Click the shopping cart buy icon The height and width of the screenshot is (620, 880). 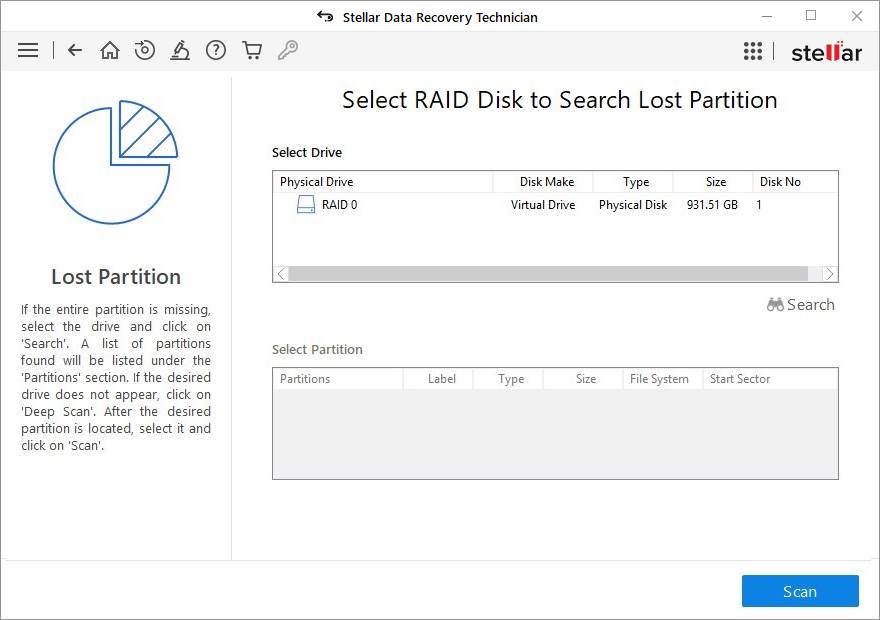pyautogui.click(x=252, y=50)
